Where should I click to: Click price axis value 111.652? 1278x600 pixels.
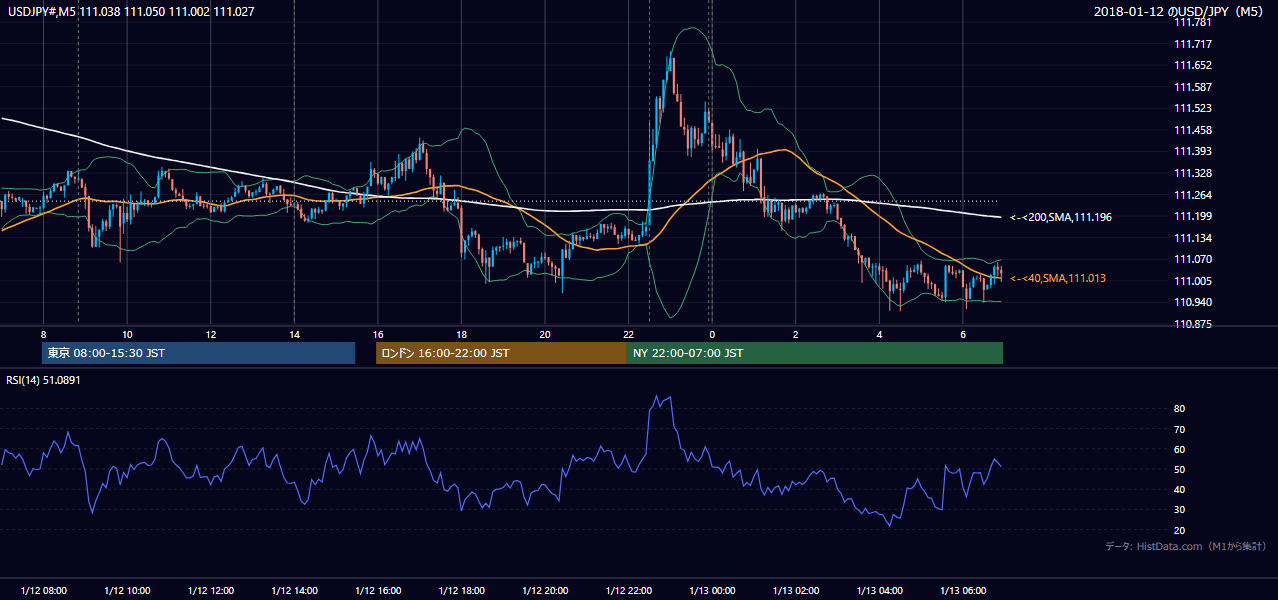[x=1192, y=65]
